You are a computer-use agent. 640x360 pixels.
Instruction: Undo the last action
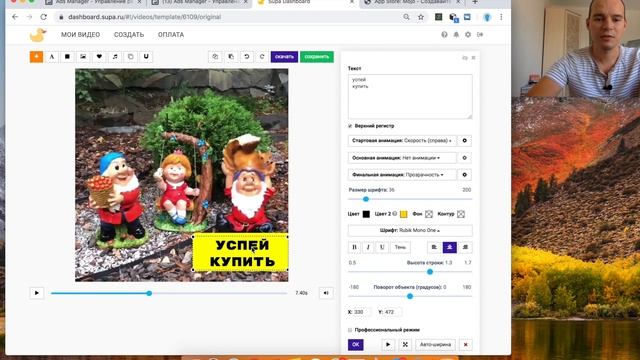(247, 57)
